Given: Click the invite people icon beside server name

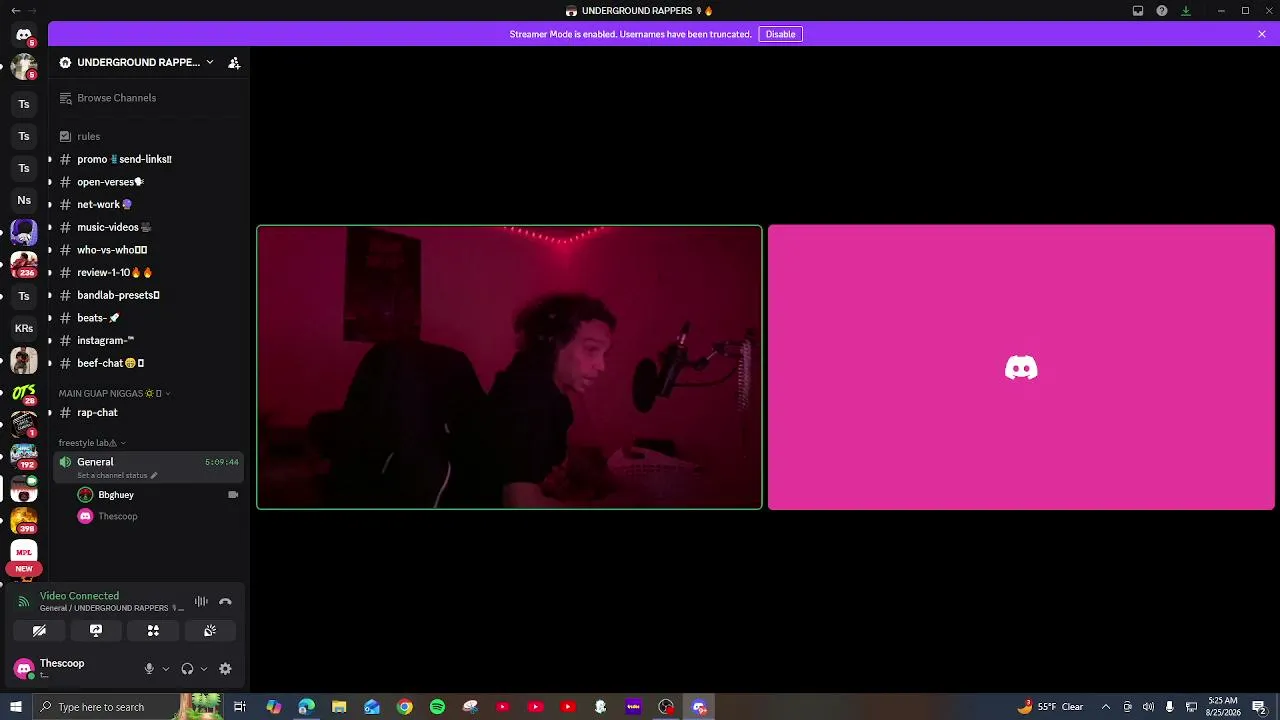Looking at the screenshot, I should pos(234,62).
